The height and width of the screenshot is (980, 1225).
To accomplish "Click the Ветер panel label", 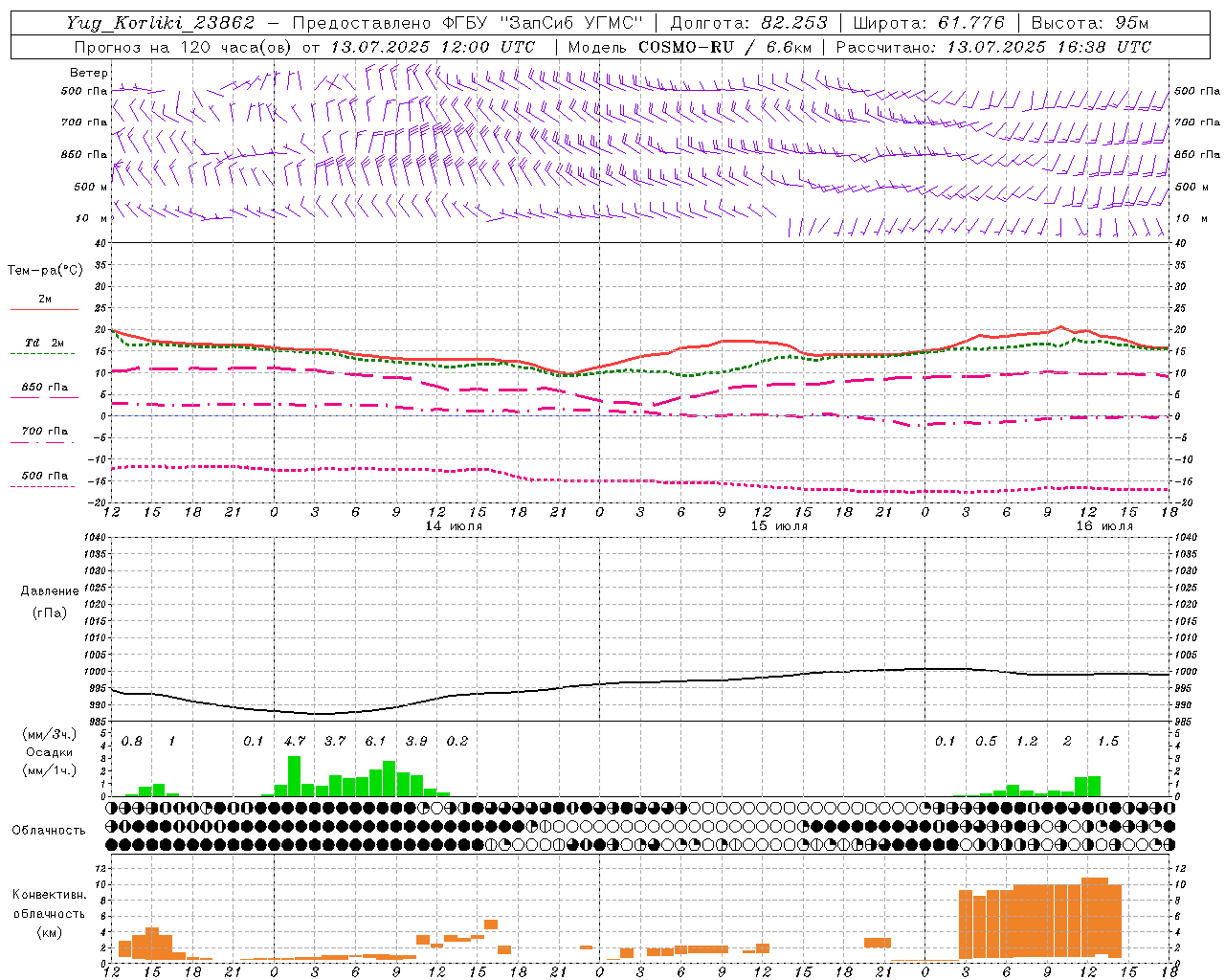I will (x=89, y=73).
